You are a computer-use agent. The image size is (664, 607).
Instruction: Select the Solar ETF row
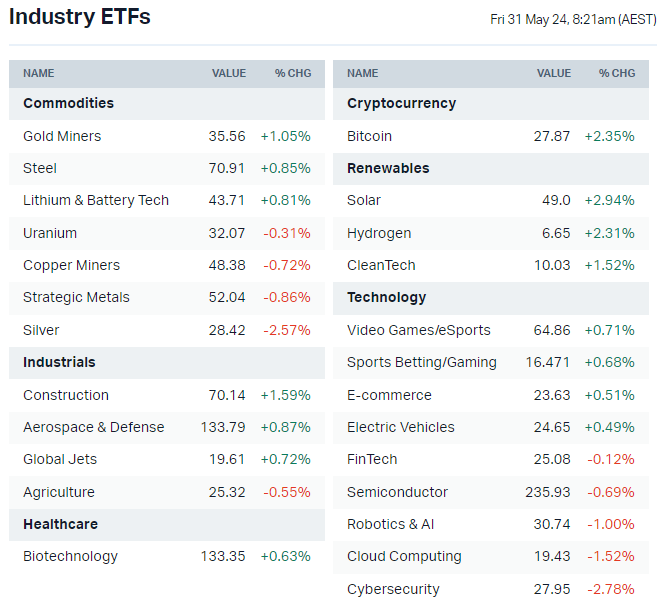pos(364,200)
